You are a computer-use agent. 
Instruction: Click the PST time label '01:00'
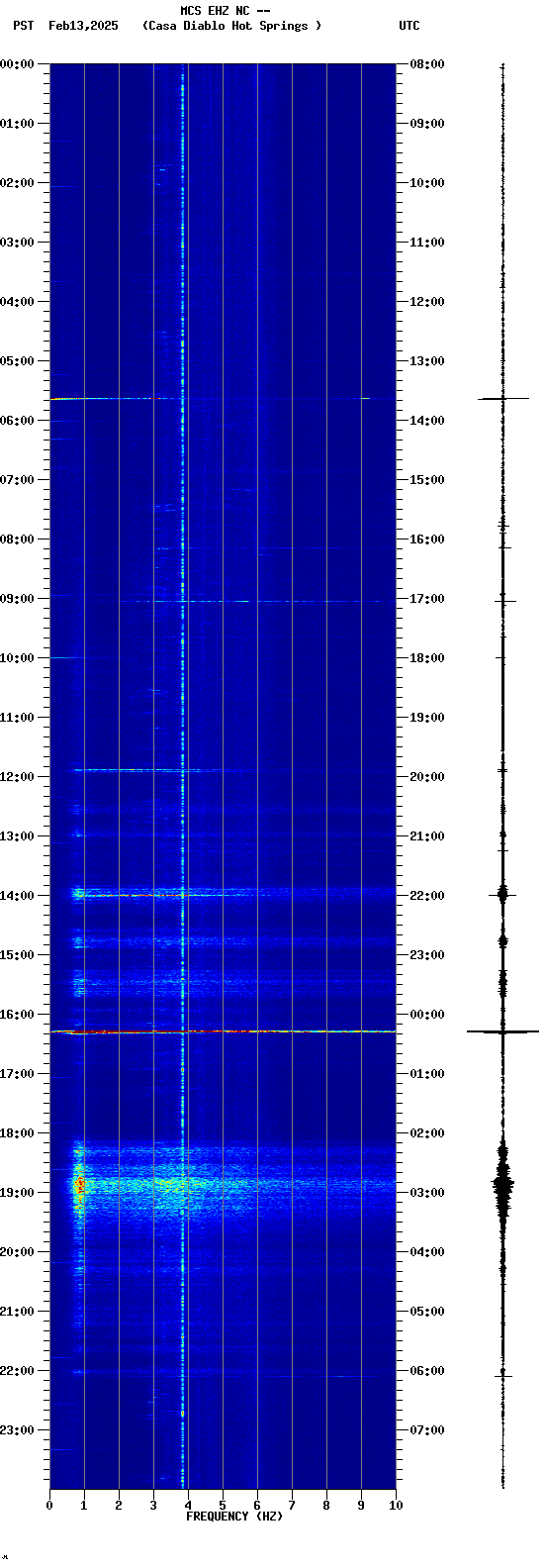17,124
